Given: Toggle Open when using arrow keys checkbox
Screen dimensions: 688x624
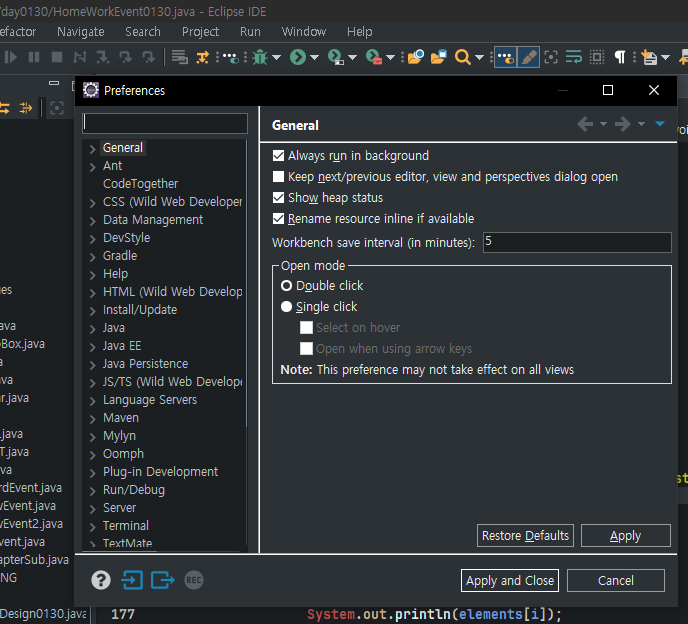Looking at the screenshot, I should [306, 349].
